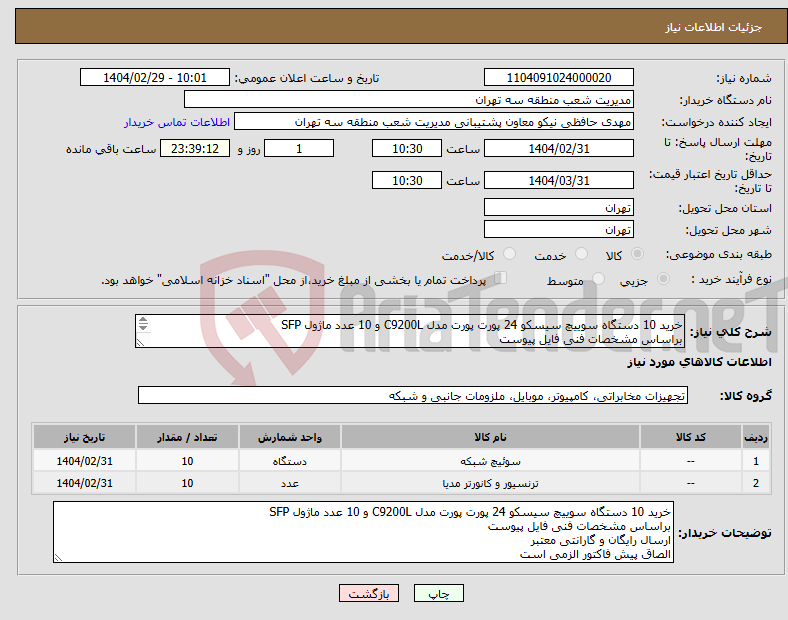Click the شرح کلی نیاز description text area
This screenshot has width=788, height=620.
[410, 331]
